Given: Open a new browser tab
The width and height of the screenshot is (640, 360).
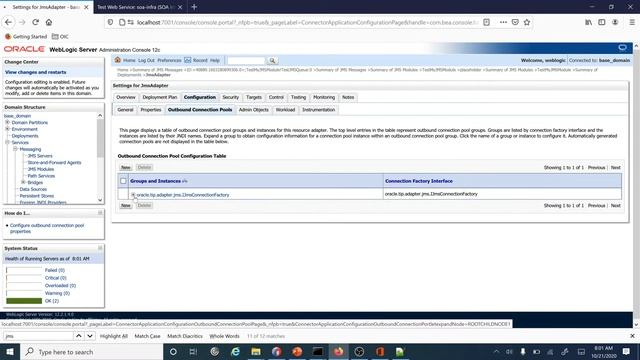Looking at the screenshot, I should [194, 7].
